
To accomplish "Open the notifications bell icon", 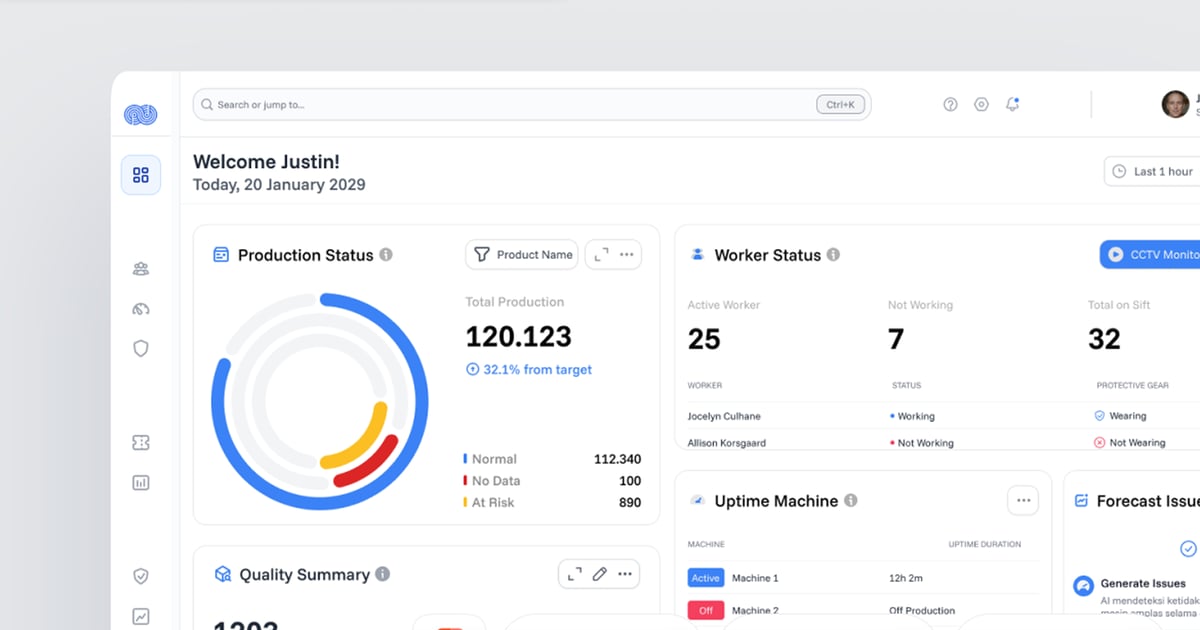I will pyautogui.click(x=1012, y=105).
